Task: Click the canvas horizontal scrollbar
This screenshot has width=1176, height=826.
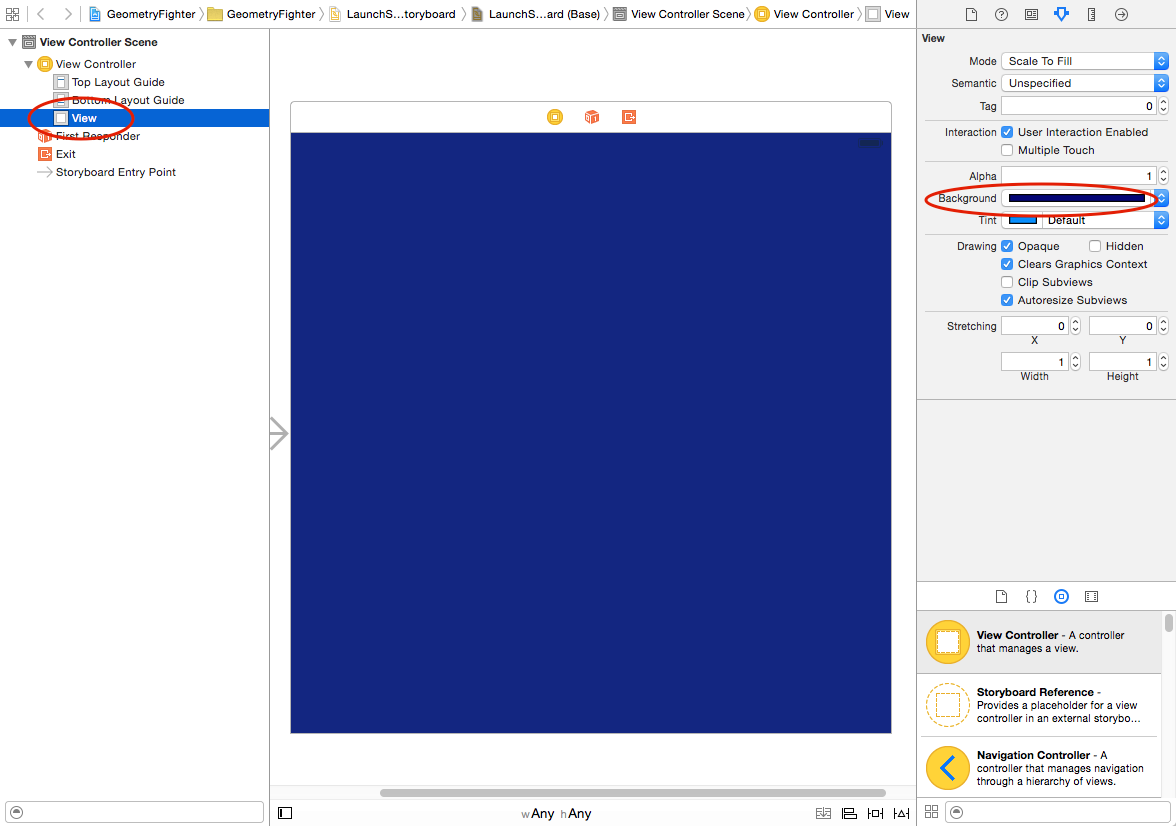Action: click(632, 793)
